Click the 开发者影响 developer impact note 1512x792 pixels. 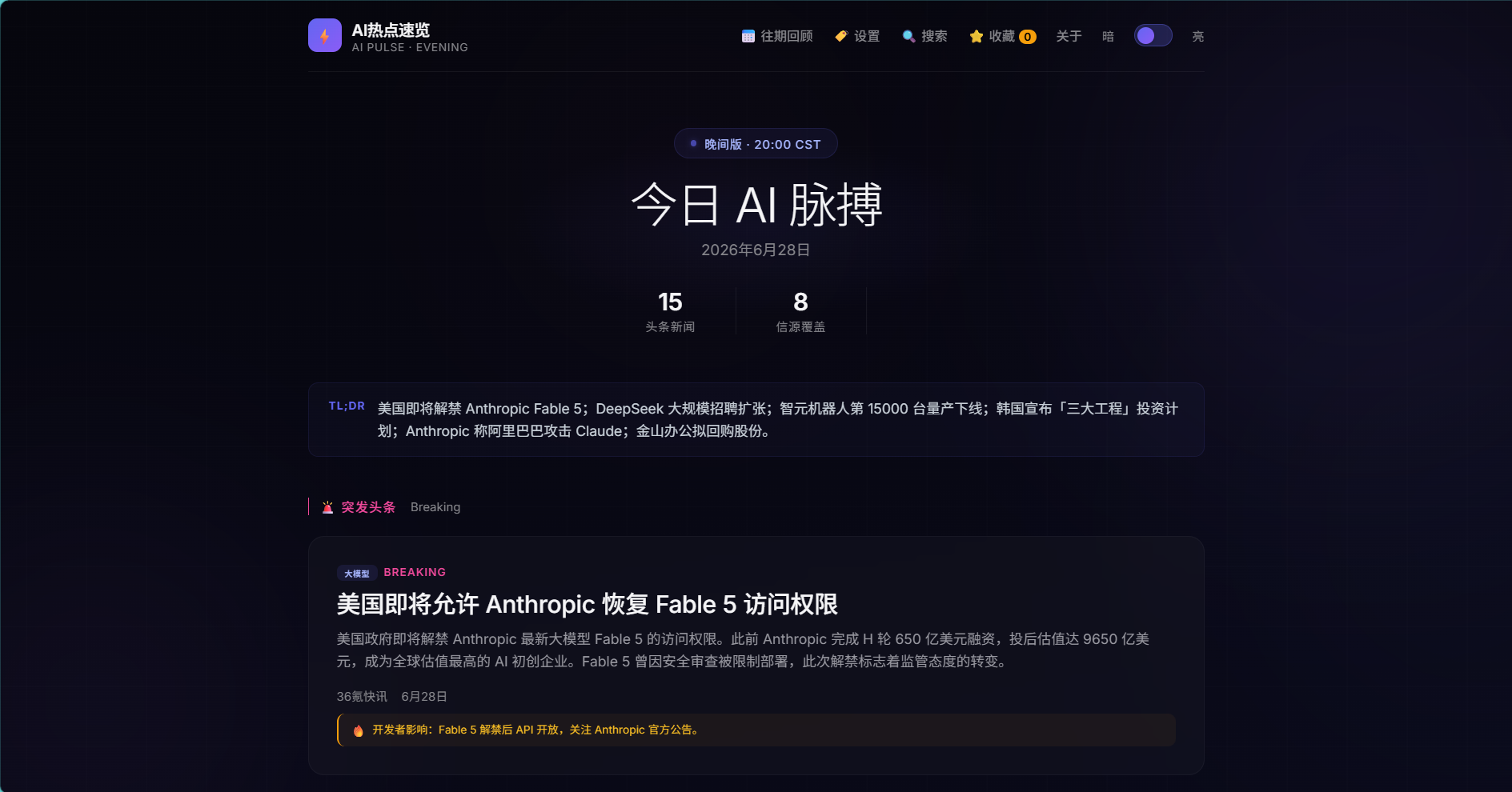756,730
